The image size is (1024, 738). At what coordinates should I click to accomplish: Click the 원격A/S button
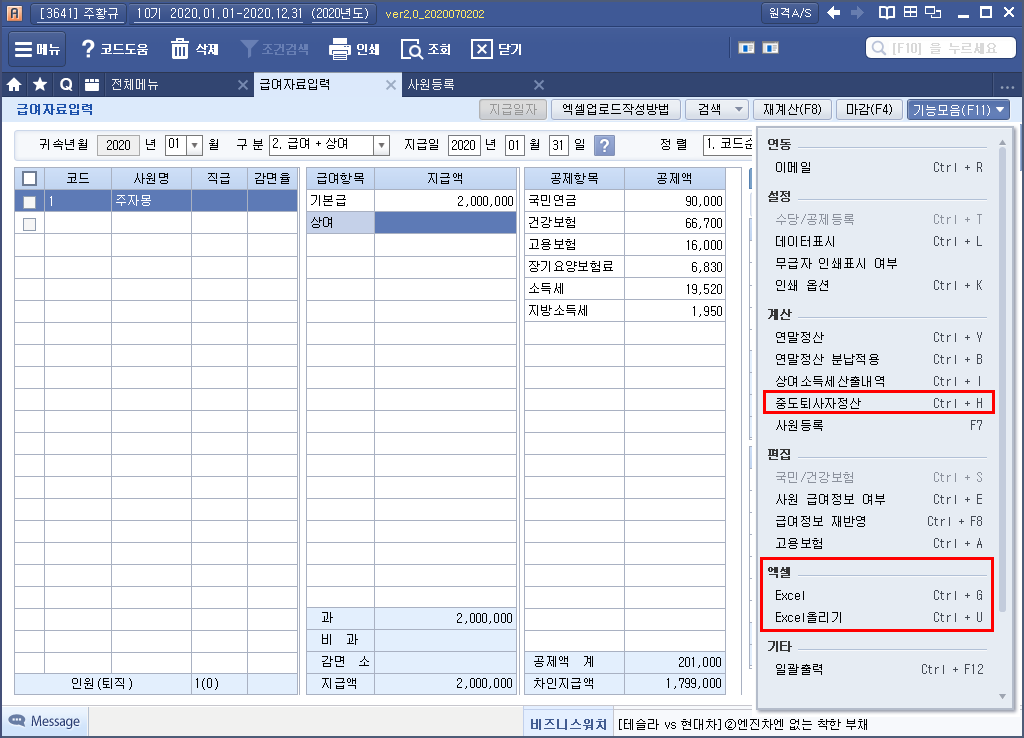[790, 13]
